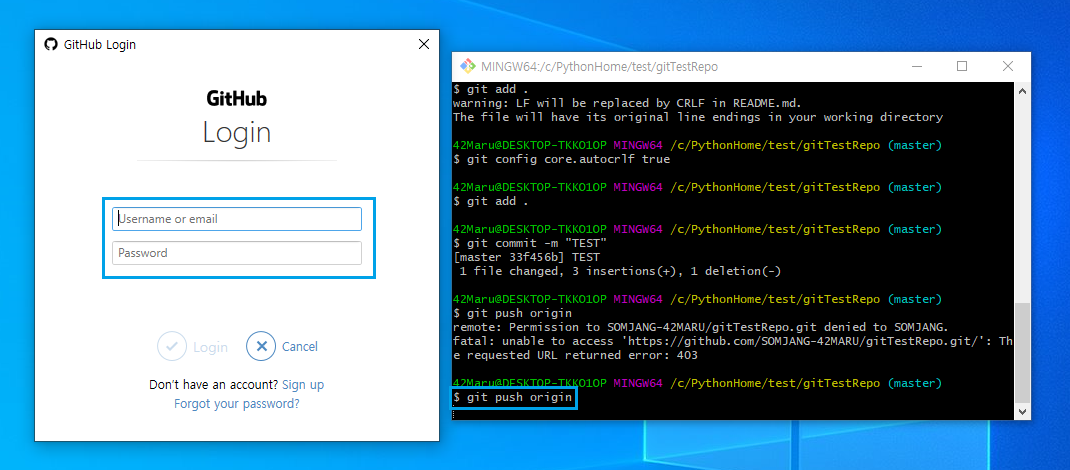Click the terminal scrollbar down arrow

click(1022, 411)
